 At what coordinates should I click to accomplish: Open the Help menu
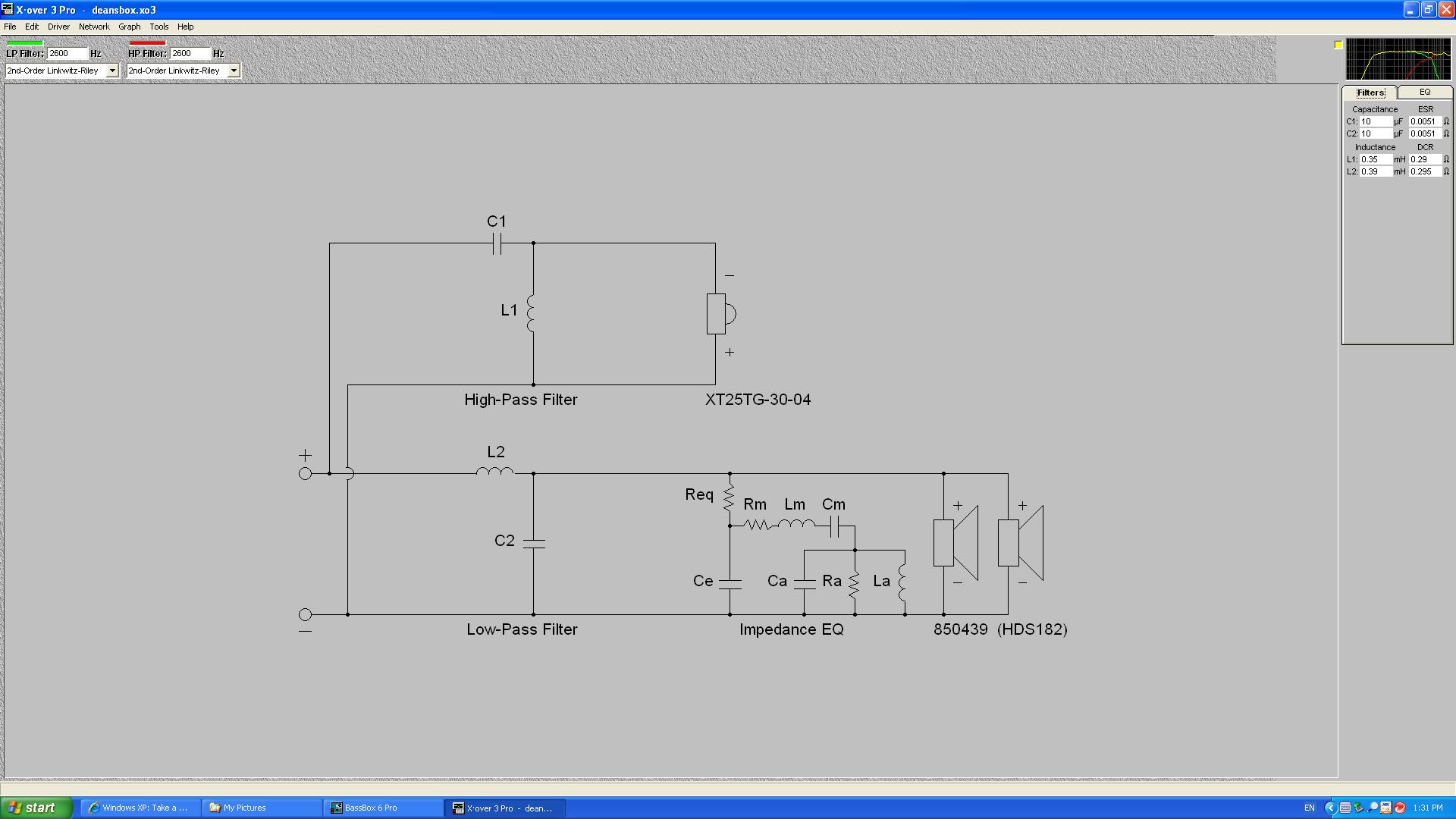click(185, 27)
